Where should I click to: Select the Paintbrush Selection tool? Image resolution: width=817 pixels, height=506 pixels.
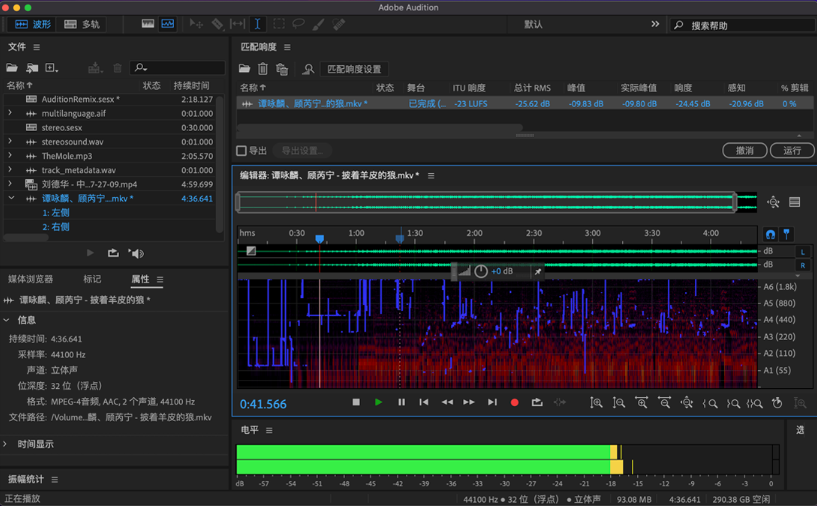[x=318, y=24]
